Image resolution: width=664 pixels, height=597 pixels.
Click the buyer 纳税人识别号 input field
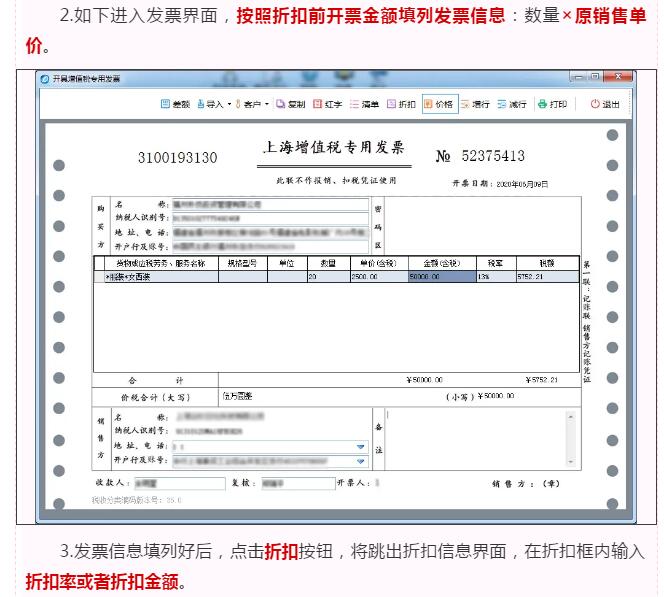tap(270, 218)
